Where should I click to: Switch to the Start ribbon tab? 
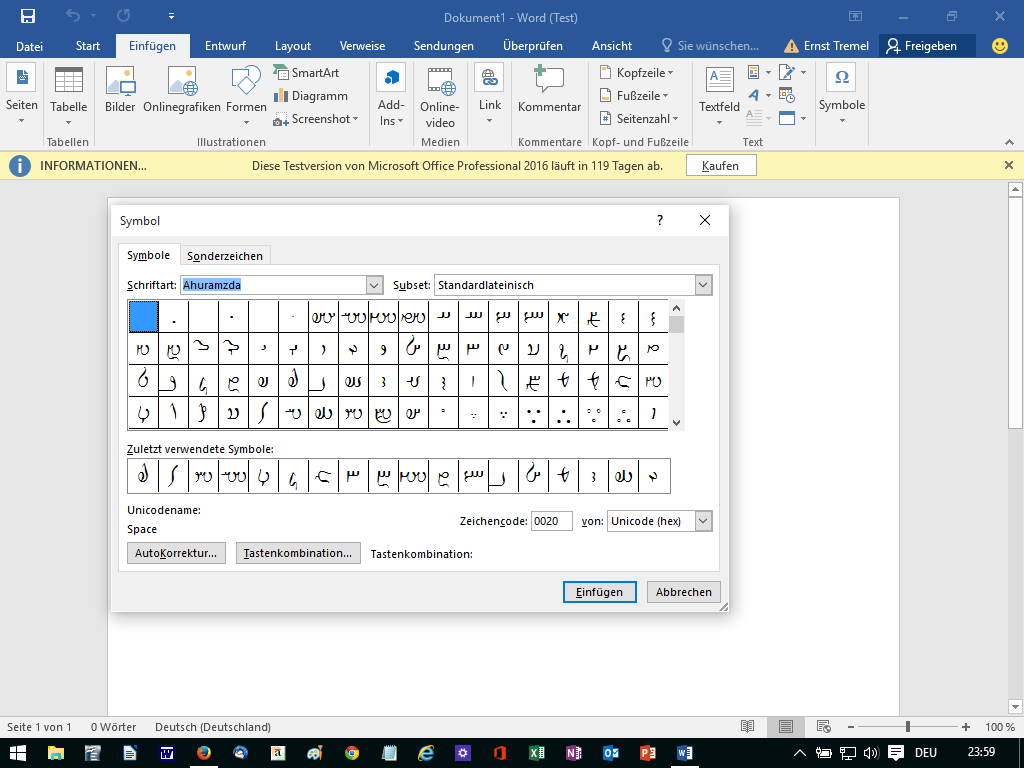point(88,46)
